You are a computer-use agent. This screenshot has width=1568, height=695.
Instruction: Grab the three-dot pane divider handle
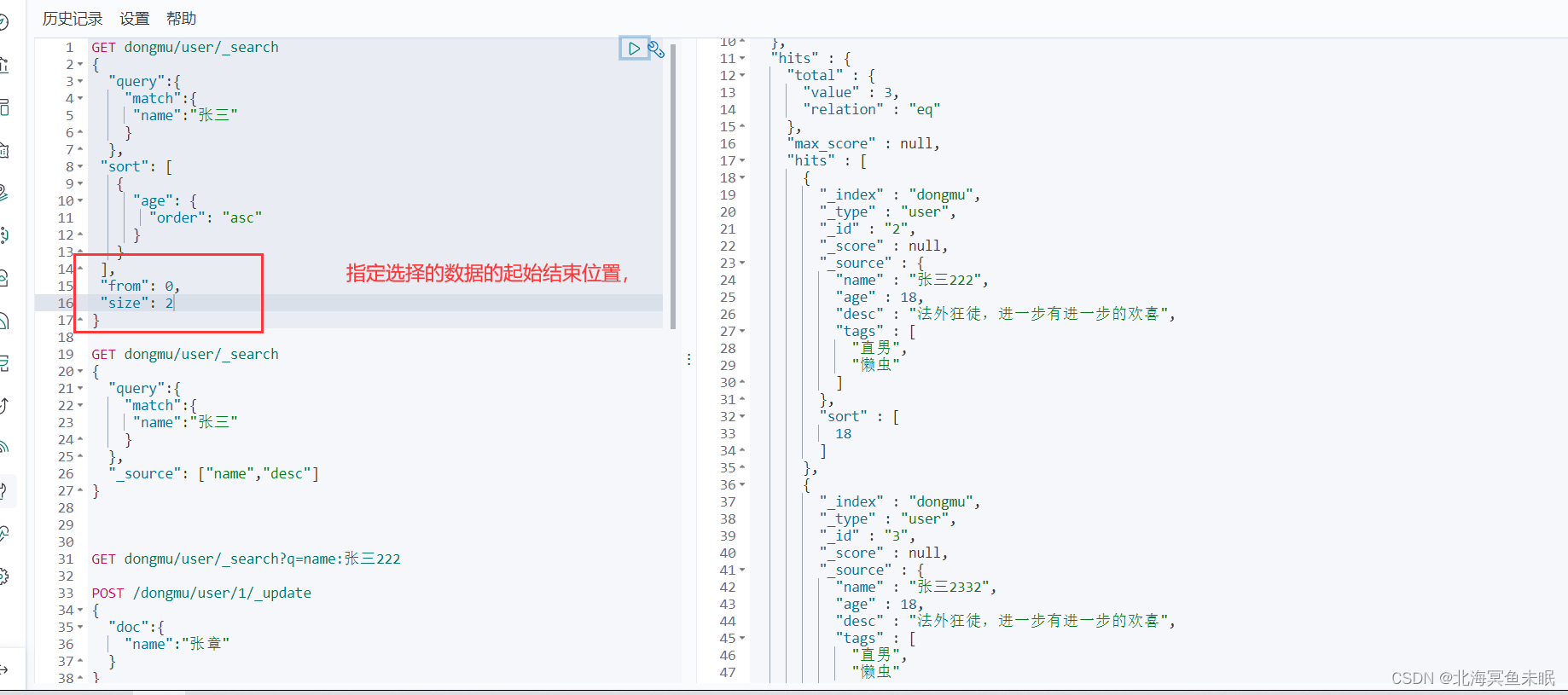tap(688, 360)
